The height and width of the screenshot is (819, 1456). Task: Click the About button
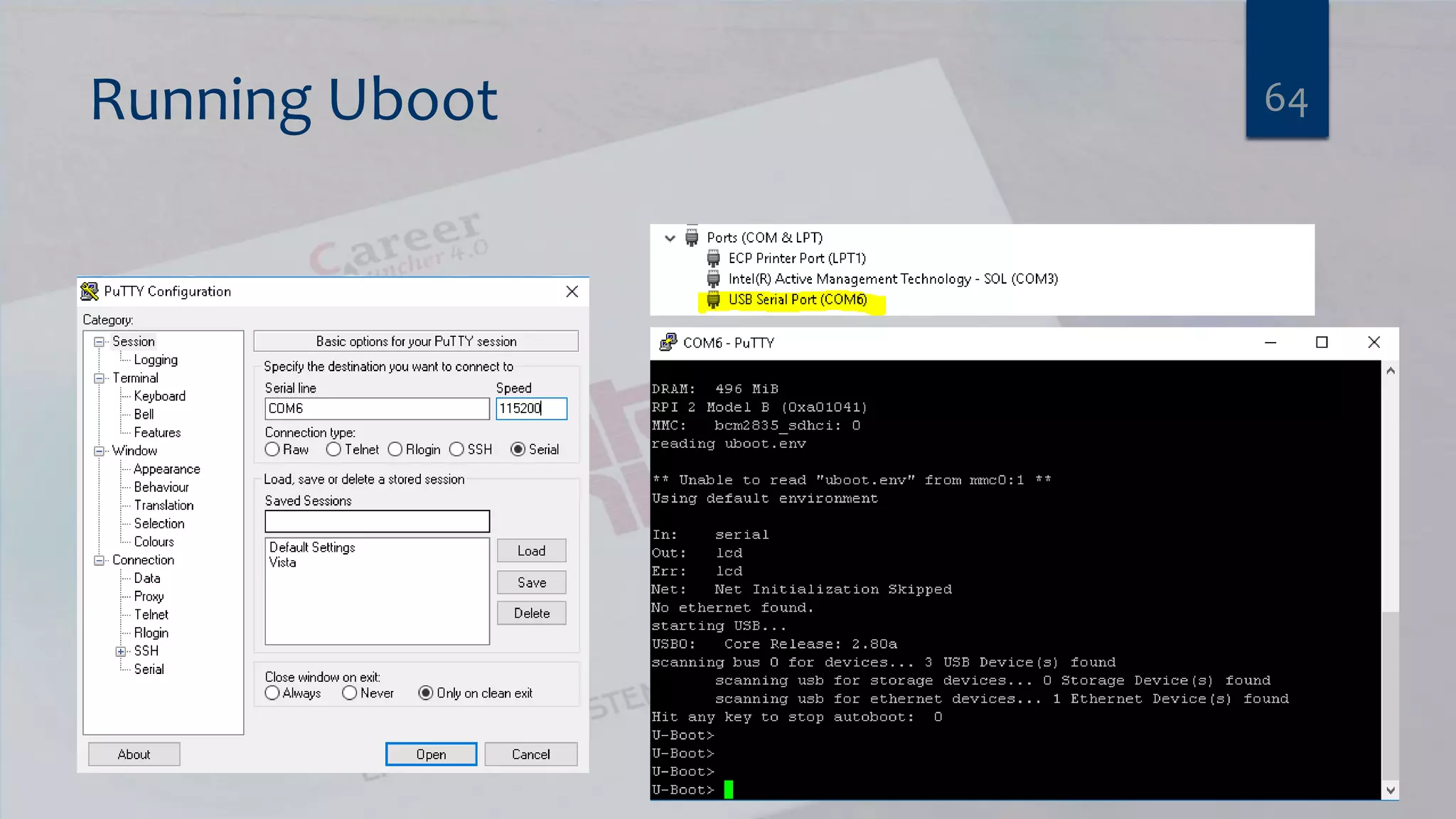click(134, 754)
